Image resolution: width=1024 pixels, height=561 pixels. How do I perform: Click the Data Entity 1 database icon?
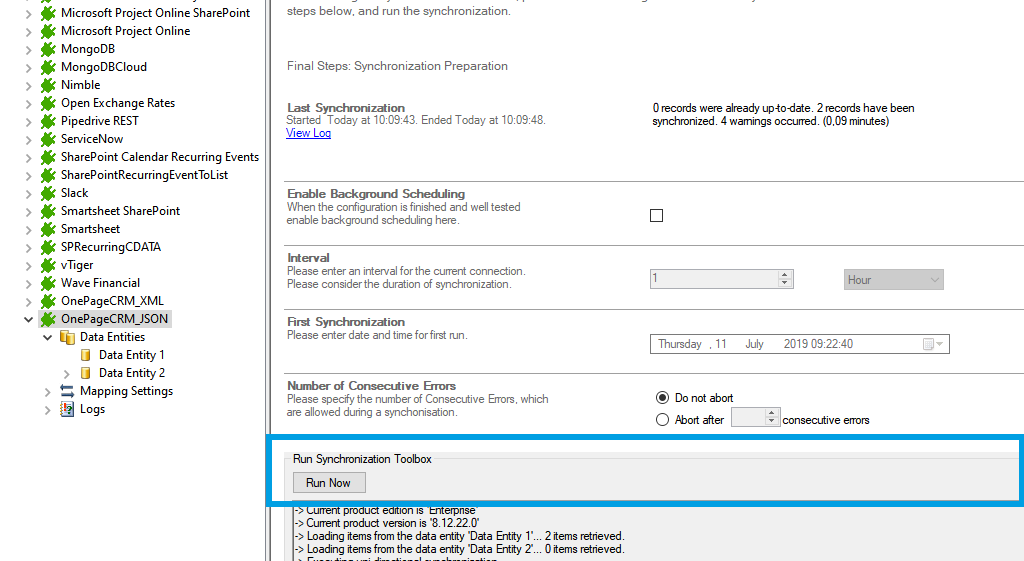click(86, 355)
